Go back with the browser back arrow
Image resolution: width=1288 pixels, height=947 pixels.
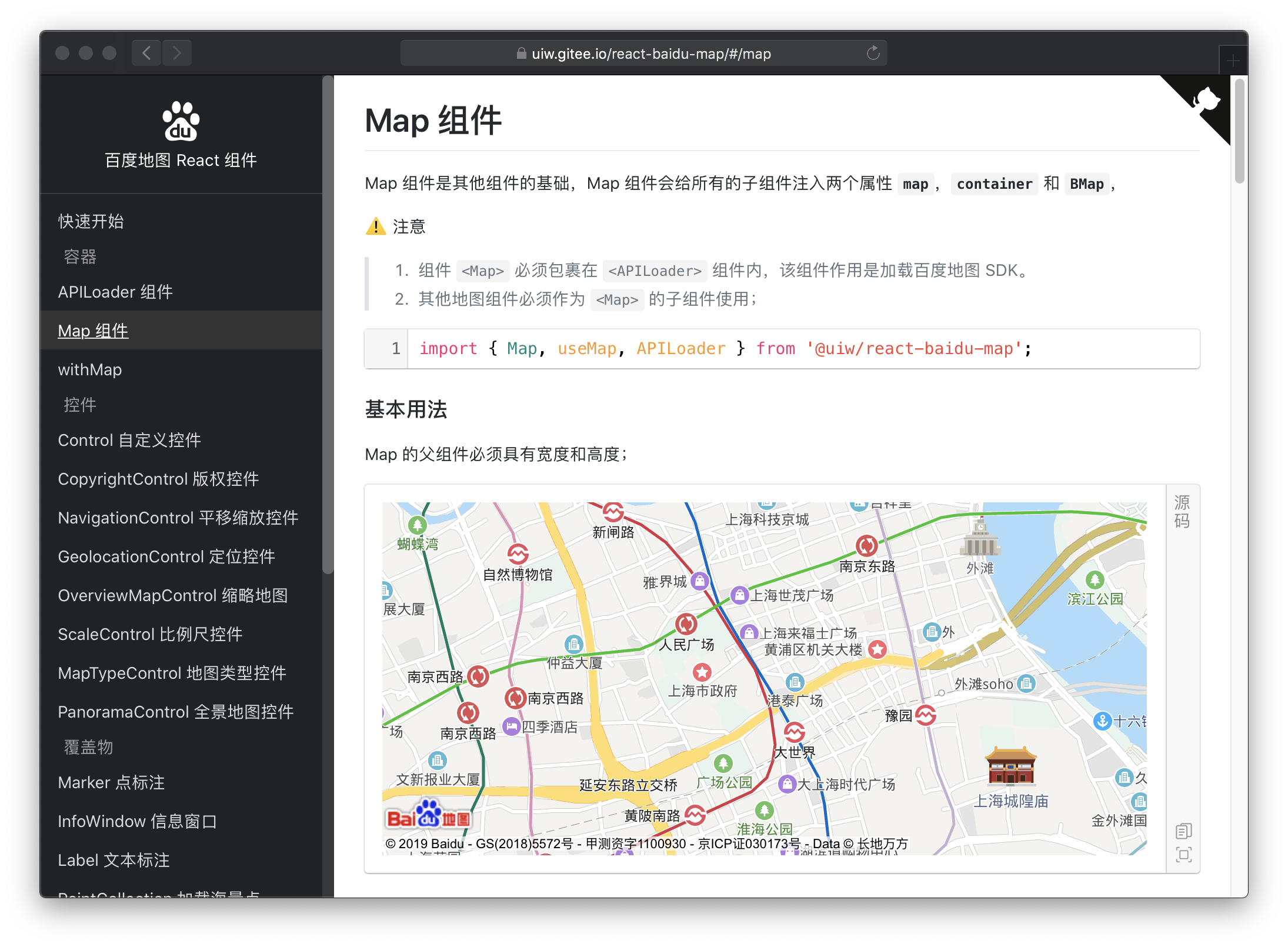point(146,54)
